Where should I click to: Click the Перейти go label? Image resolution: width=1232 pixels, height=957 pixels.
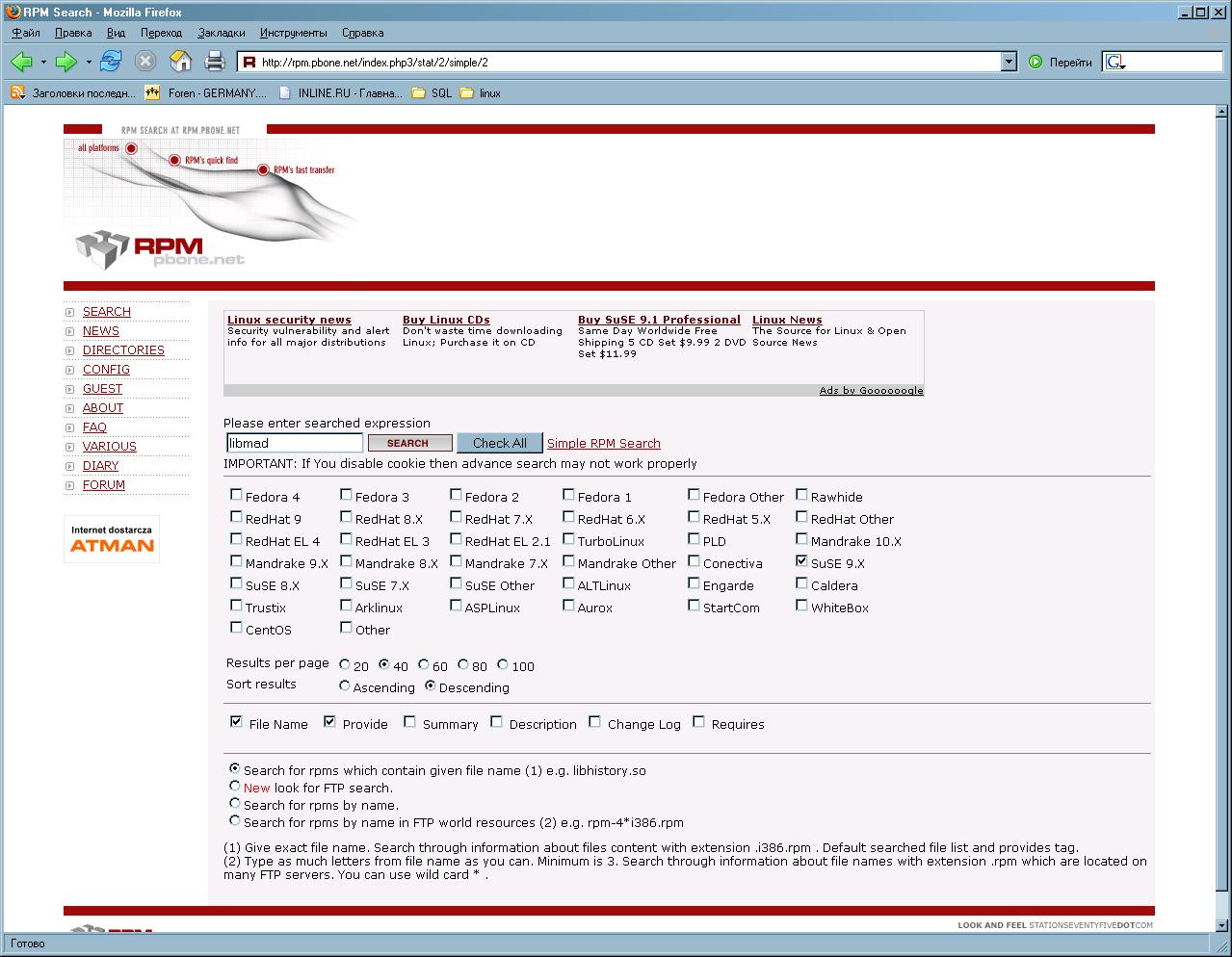tap(1070, 63)
